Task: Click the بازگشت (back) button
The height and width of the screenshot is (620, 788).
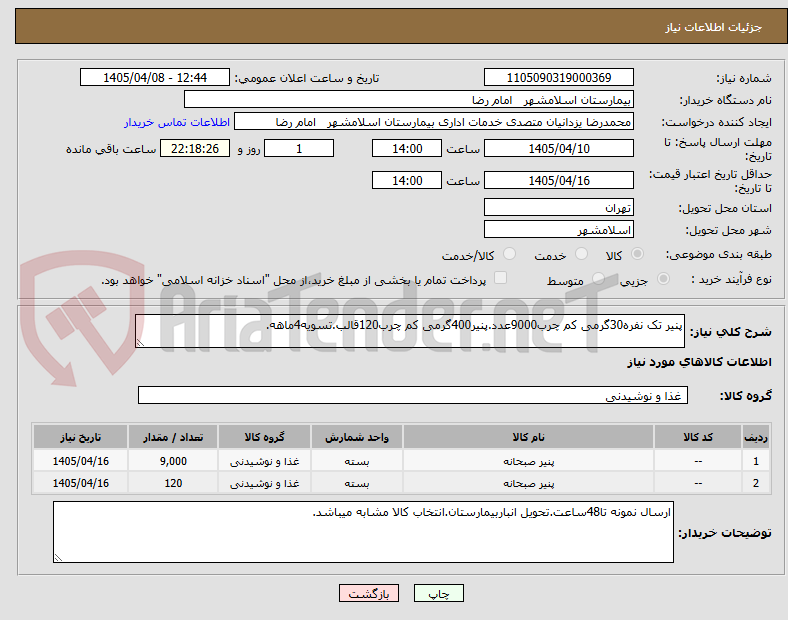Action: pyautogui.click(x=369, y=593)
